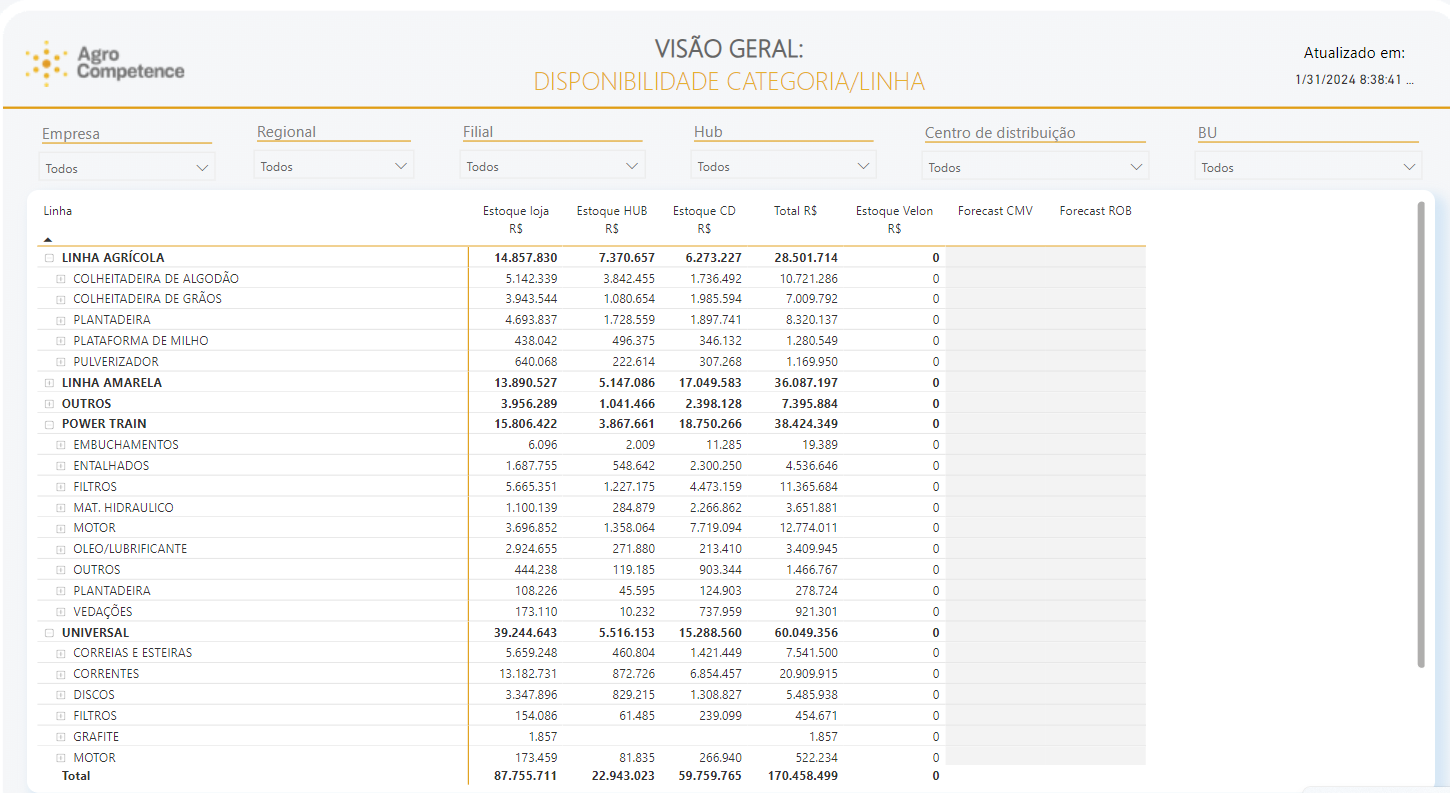The width and height of the screenshot is (1450, 793).
Task: Click the update timestamp 1/31/2024
Action: point(1354,79)
